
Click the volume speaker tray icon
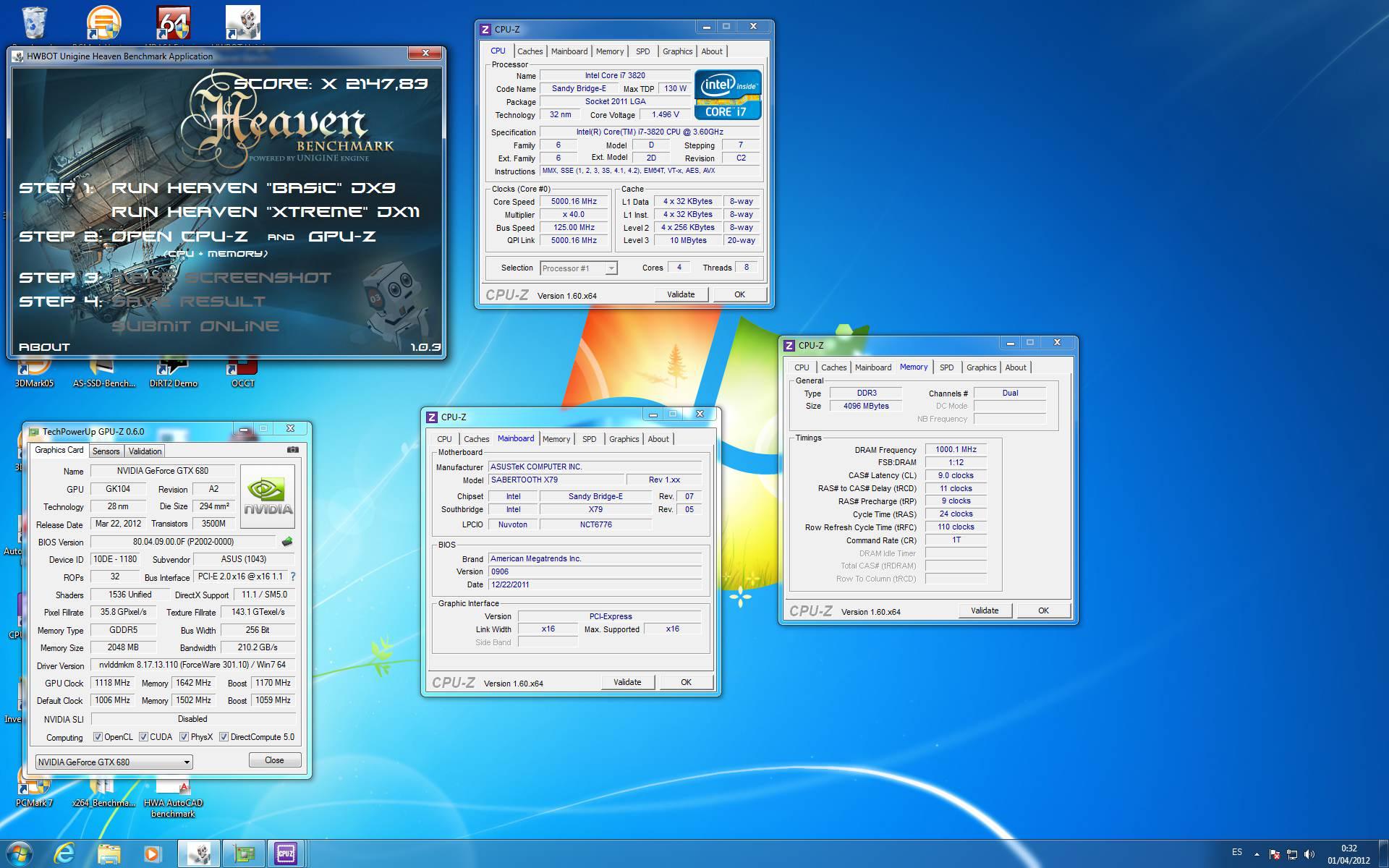1309,854
